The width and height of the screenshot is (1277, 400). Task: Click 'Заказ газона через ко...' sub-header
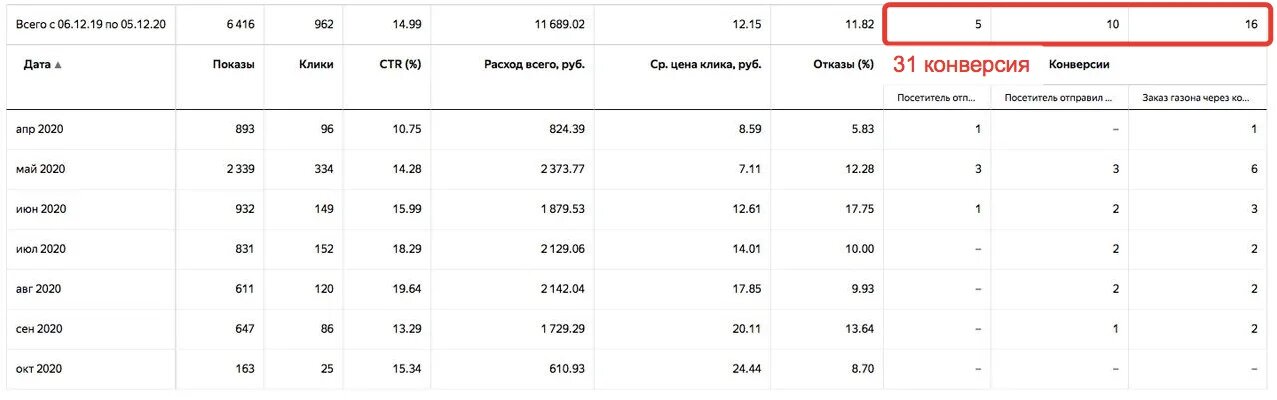[1198, 97]
